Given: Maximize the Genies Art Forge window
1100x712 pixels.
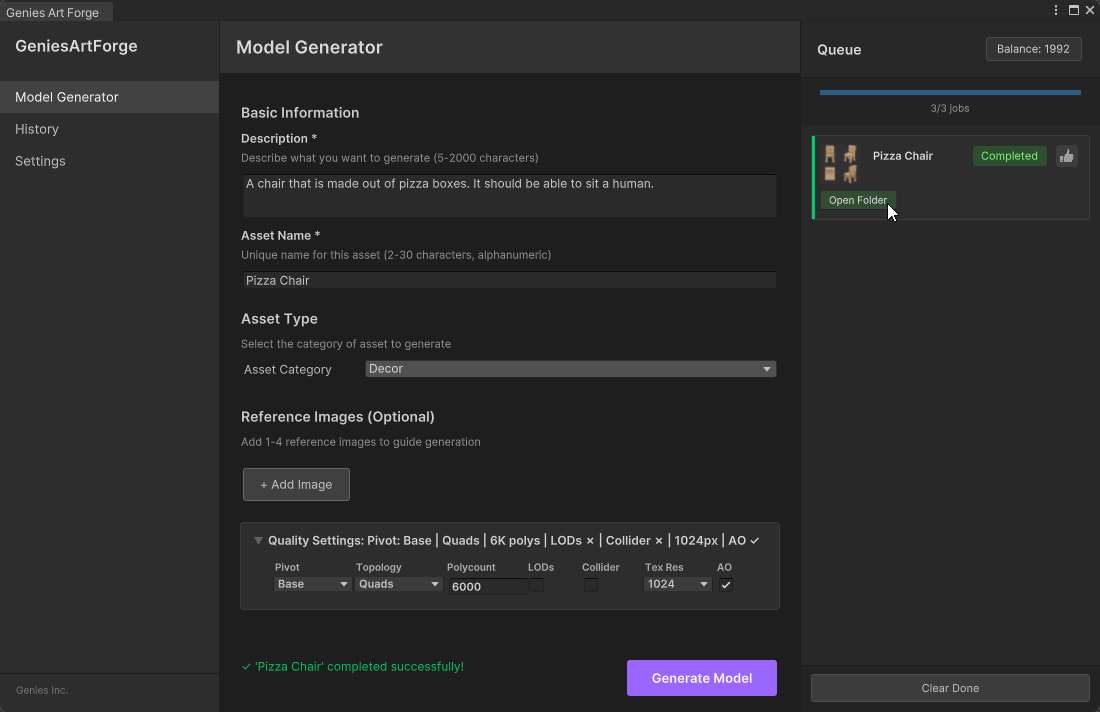Looking at the screenshot, I should coord(1074,10).
